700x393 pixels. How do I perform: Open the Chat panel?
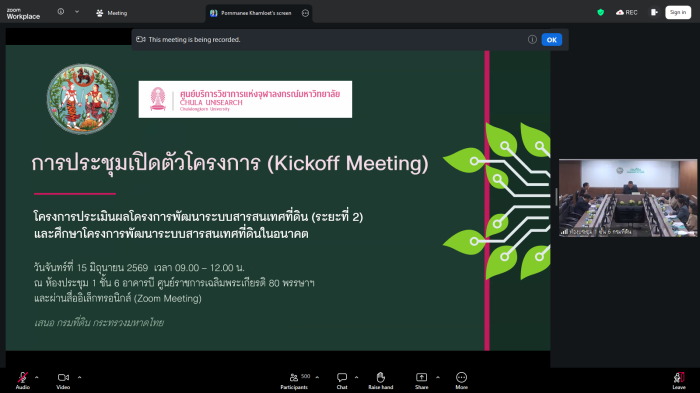pyautogui.click(x=342, y=378)
